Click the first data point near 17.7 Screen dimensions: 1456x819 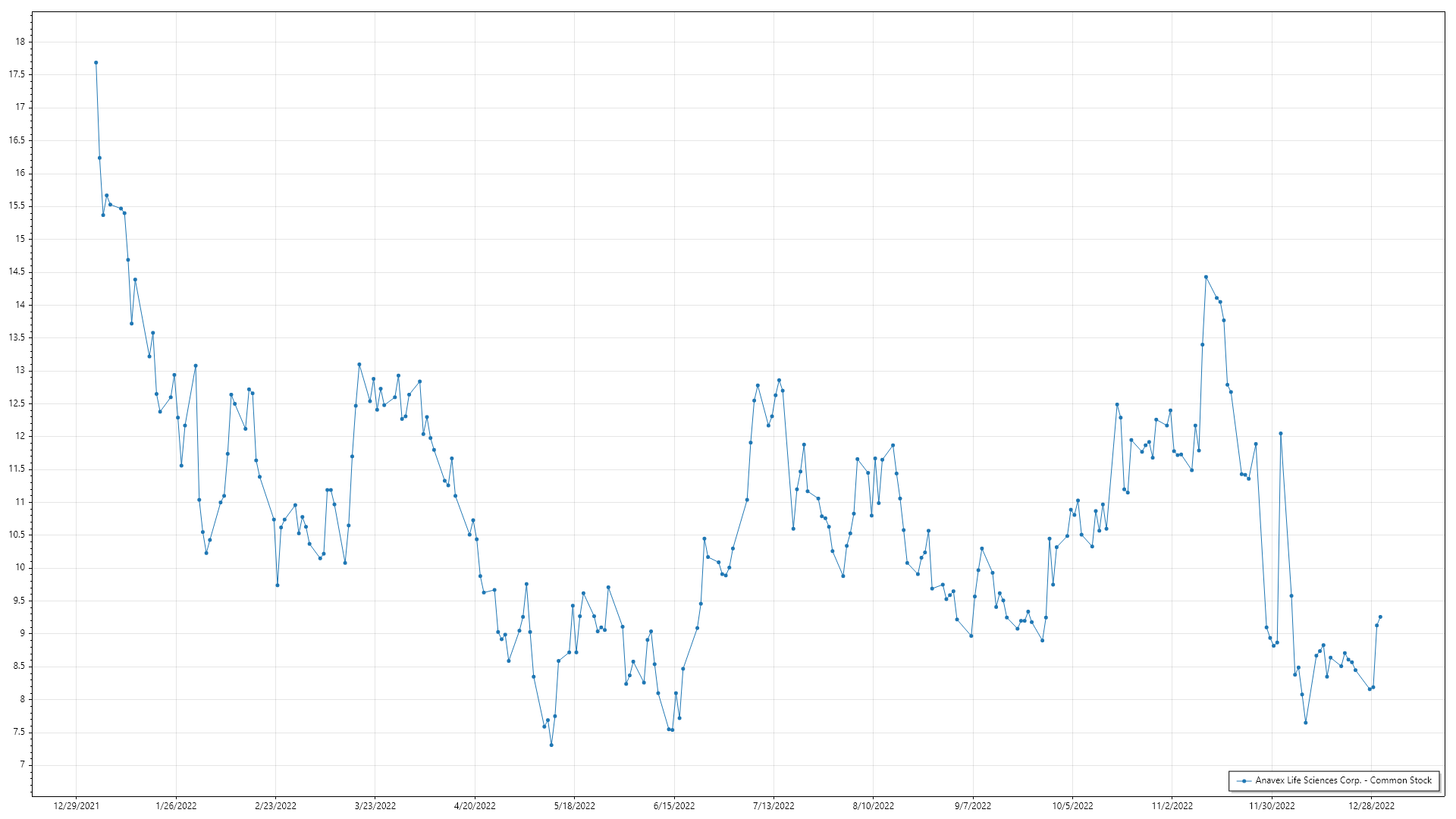tap(96, 63)
